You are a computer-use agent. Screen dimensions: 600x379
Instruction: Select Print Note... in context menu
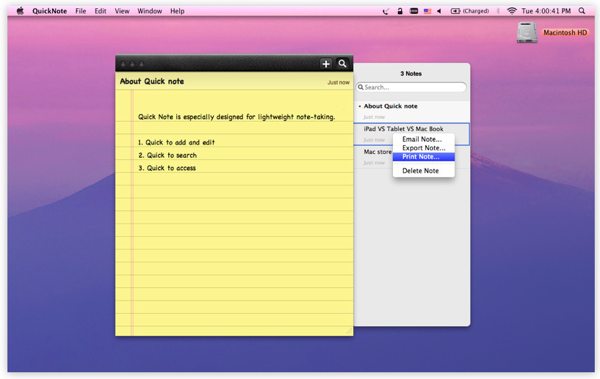(x=424, y=157)
